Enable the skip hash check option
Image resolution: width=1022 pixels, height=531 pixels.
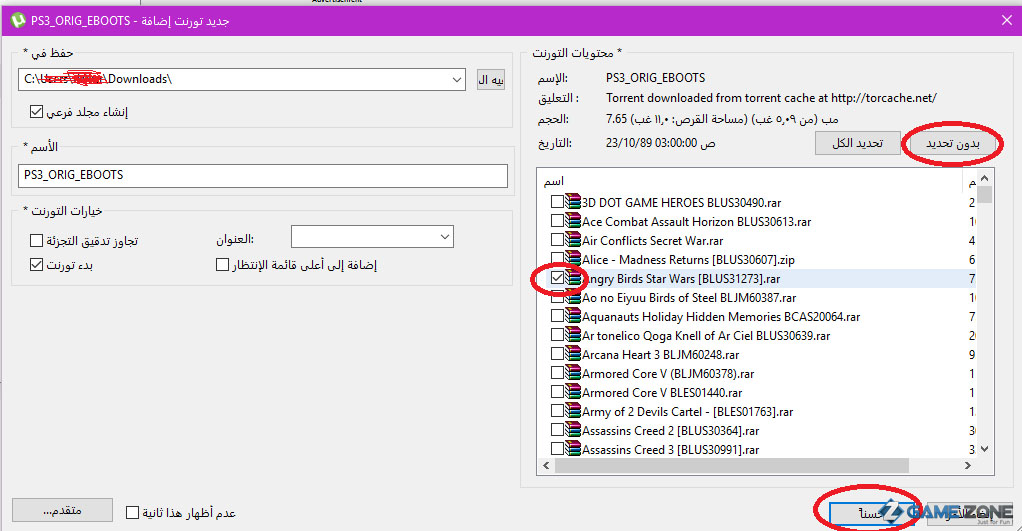[37, 240]
